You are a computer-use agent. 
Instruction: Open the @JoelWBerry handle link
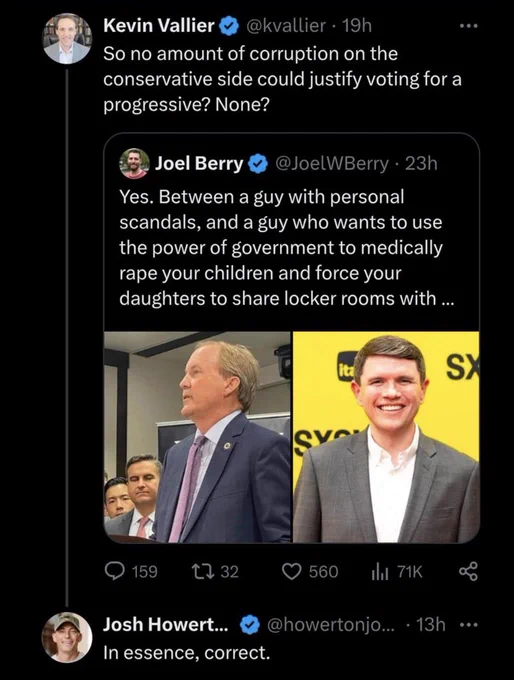pyautogui.click(x=332, y=164)
